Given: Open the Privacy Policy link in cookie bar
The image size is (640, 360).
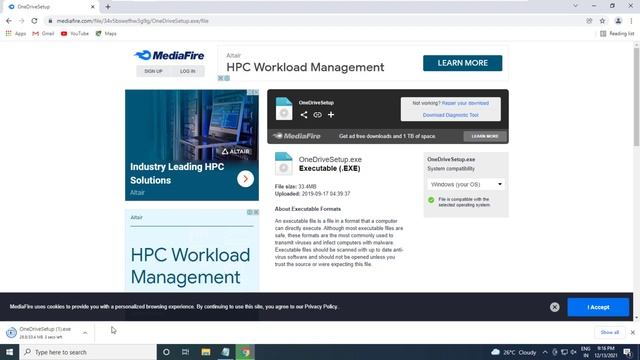Looking at the screenshot, I should point(321,307).
